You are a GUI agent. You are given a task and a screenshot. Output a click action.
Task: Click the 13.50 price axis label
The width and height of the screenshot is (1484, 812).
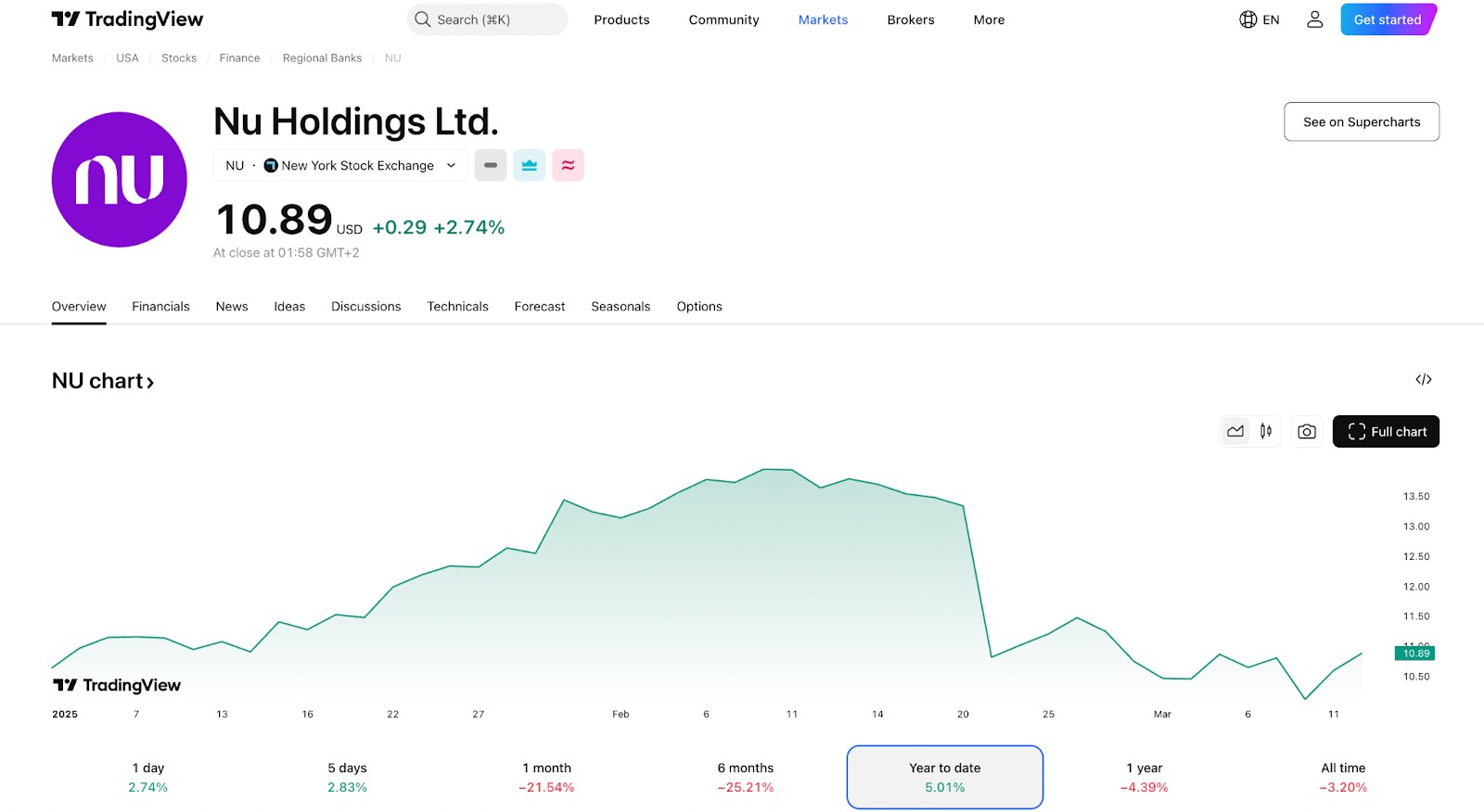click(1416, 496)
